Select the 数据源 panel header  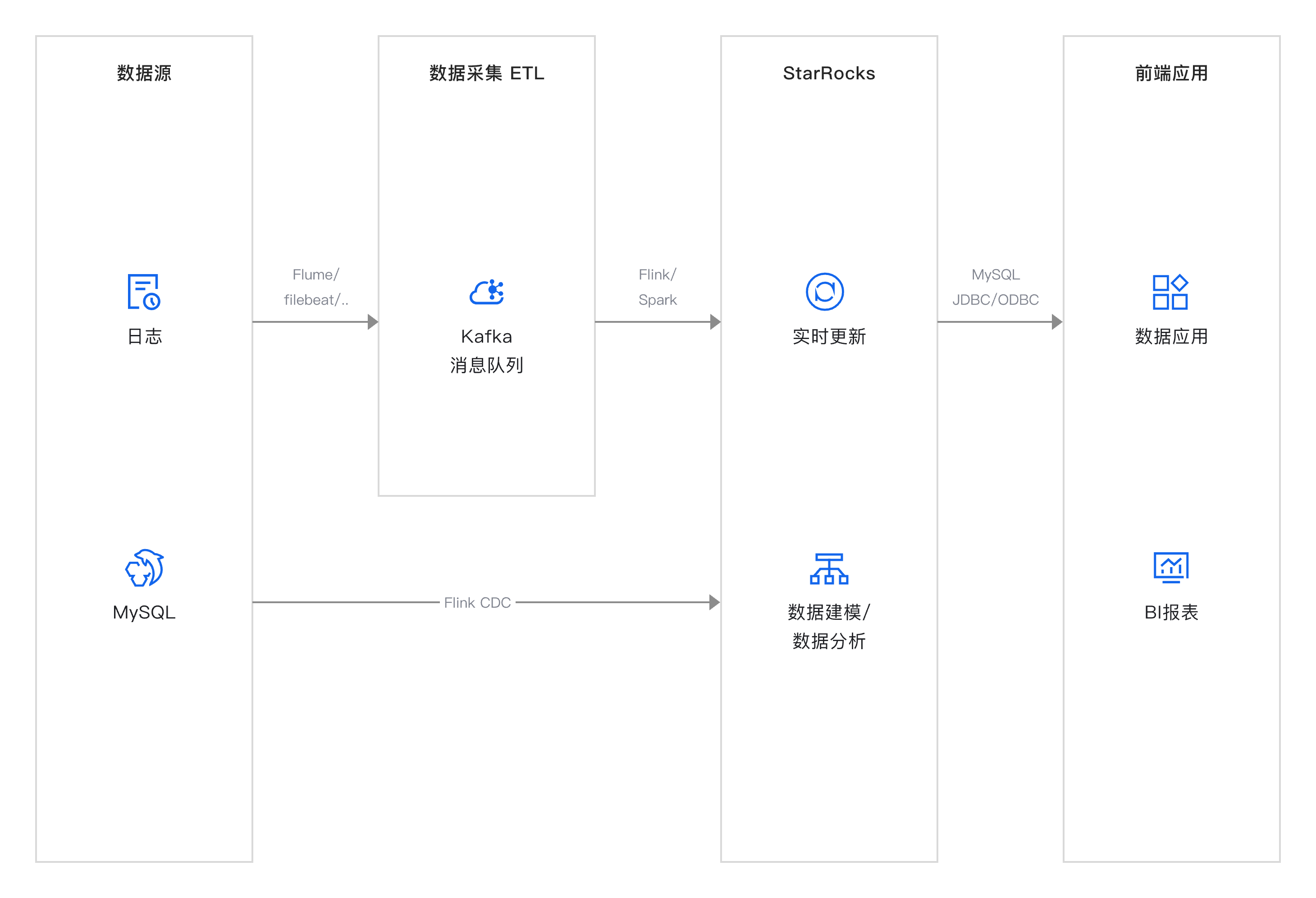143,73
